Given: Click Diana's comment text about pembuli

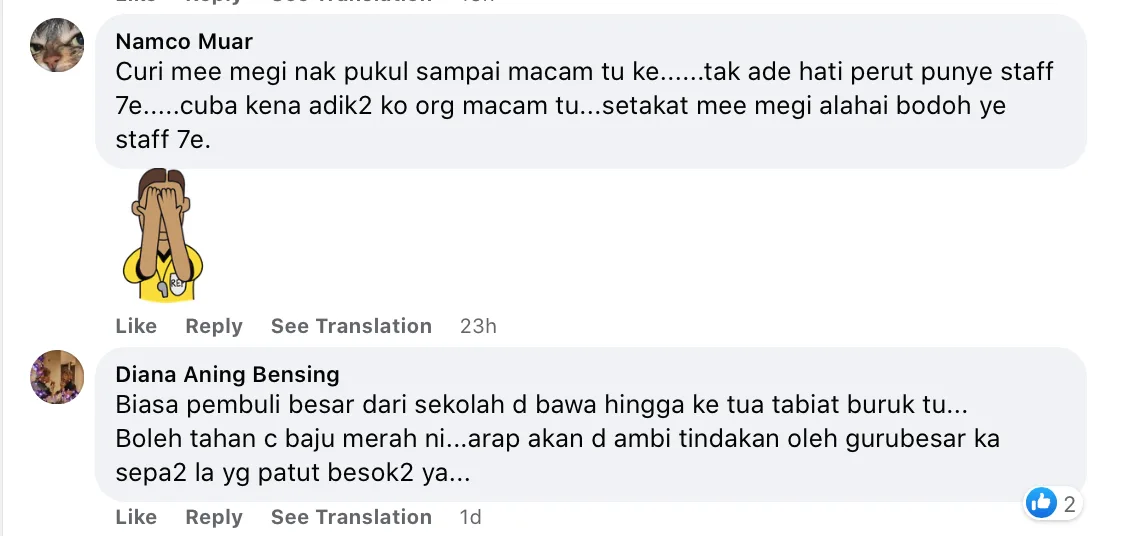Looking at the screenshot, I should [557, 440].
